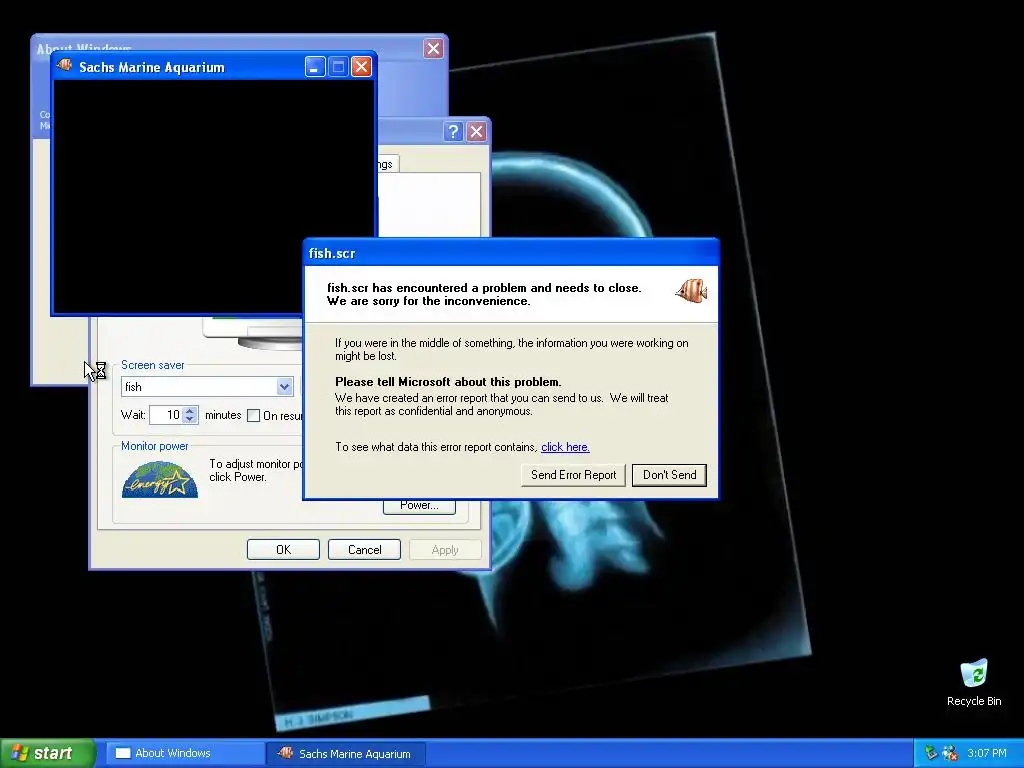
Task: Minimize the Sachs Marine Aquarium window
Action: pos(315,67)
